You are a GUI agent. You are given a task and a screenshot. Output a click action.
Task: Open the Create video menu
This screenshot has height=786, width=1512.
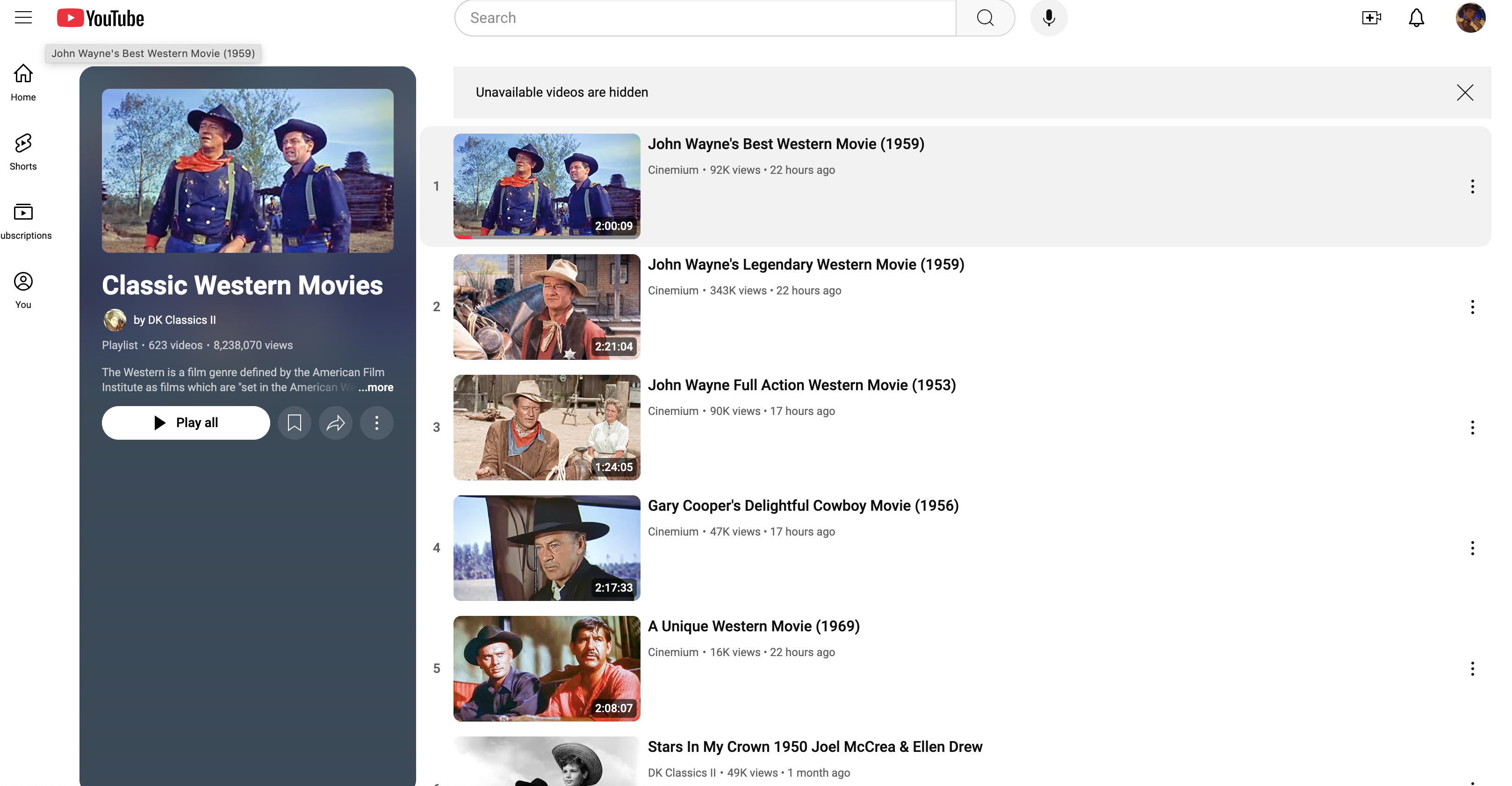(1371, 18)
